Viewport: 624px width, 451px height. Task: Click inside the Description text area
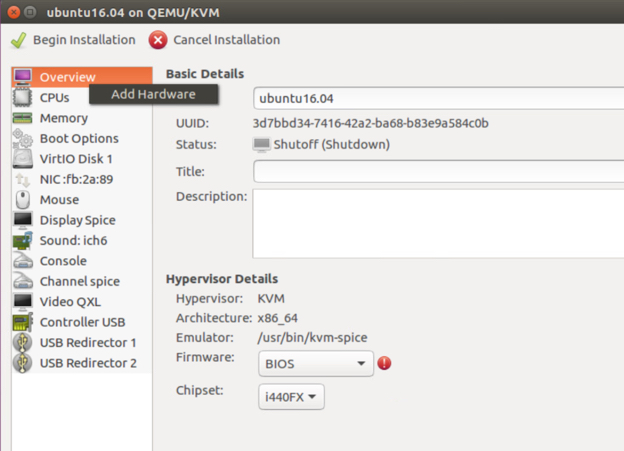tap(439, 224)
